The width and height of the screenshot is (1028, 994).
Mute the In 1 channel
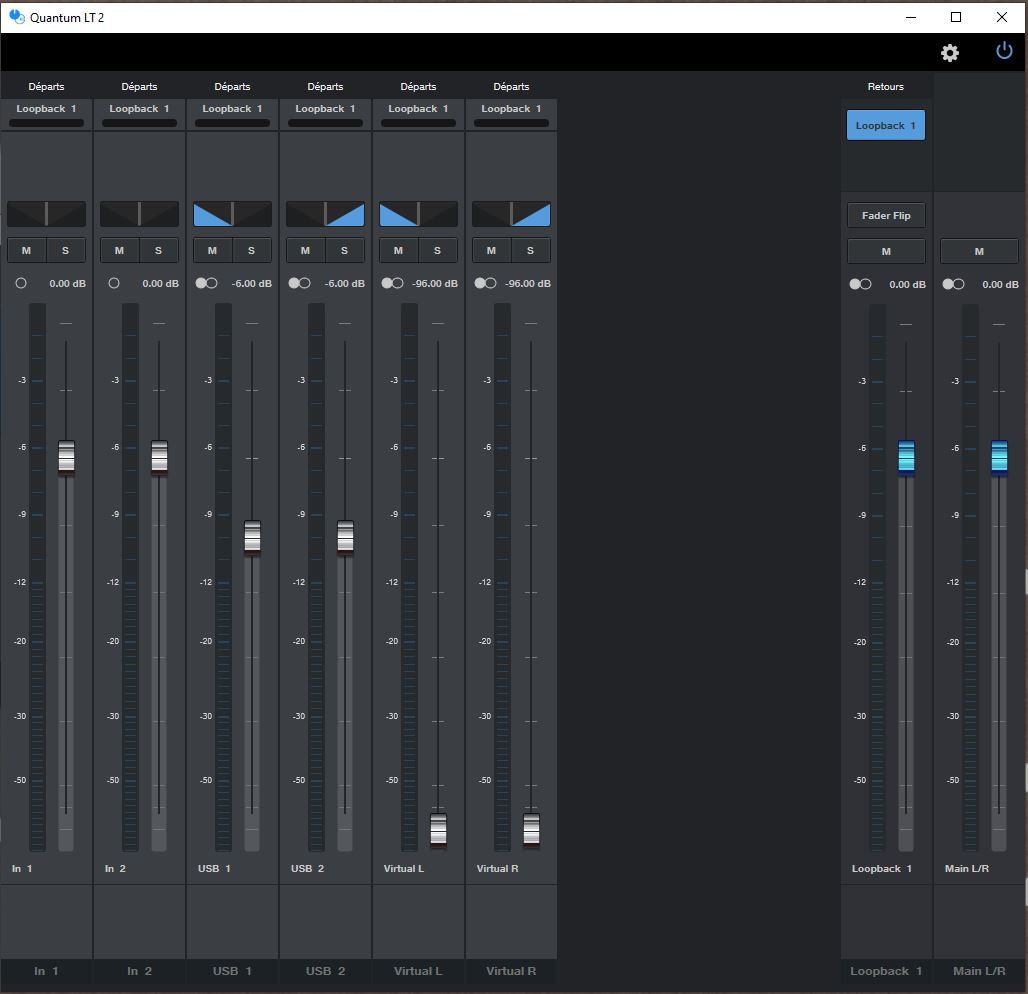(27, 251)
